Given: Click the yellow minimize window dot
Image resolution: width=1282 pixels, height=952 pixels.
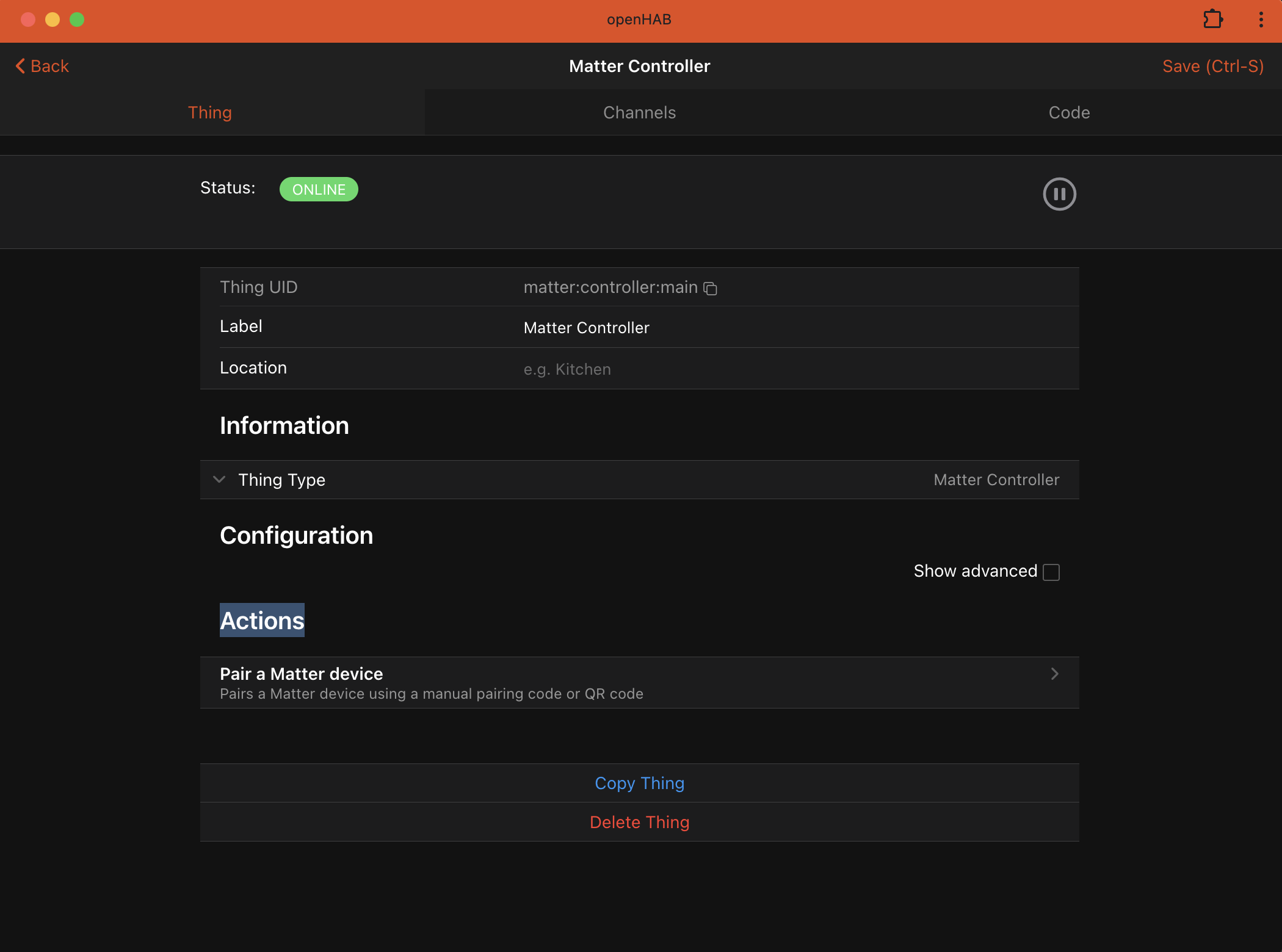Looking at the screenshot, I should (53, 20).
